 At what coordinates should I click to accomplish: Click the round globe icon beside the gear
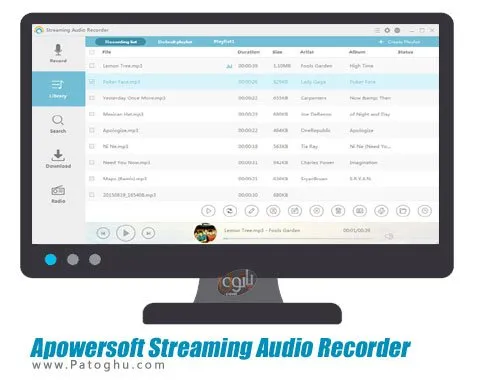pos(397,30)
